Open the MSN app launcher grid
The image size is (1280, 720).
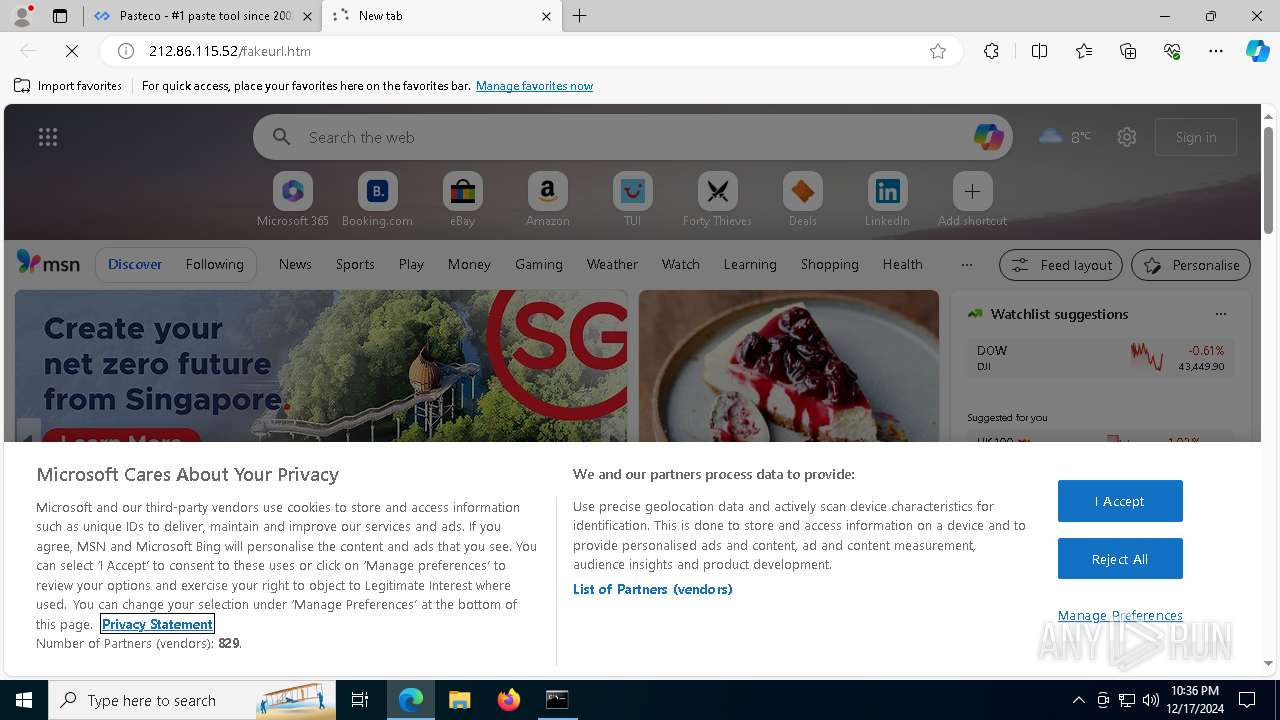pos(48,137)
